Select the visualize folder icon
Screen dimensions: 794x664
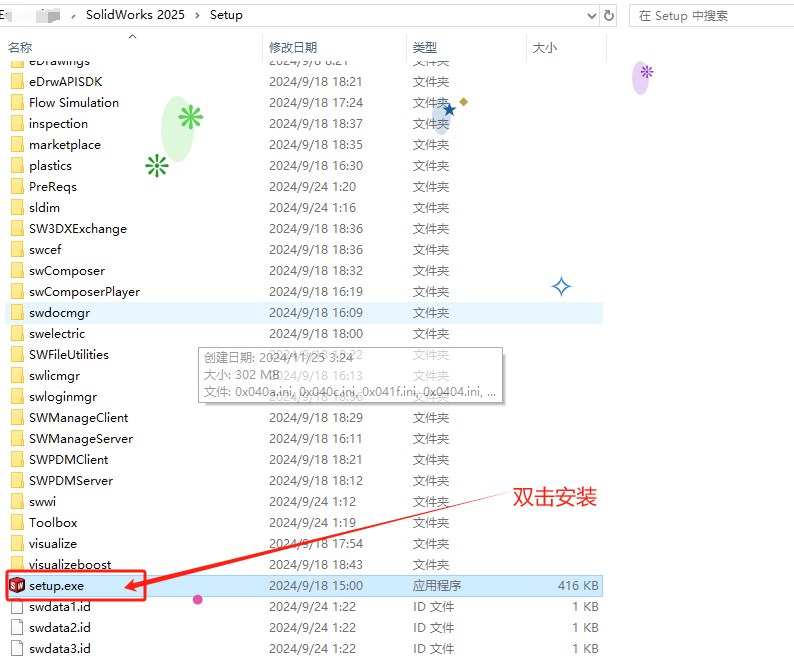coord(17,544)
